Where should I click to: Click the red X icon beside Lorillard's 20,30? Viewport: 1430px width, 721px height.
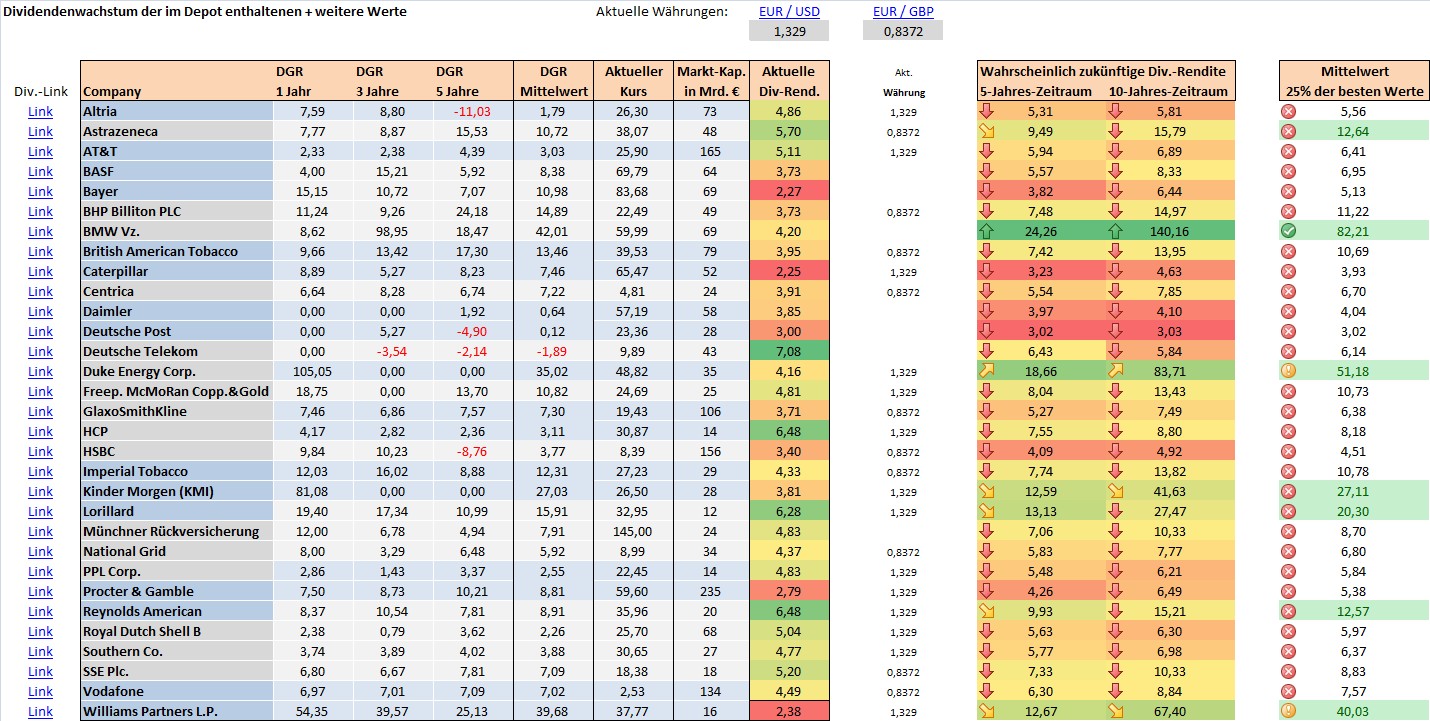[x=1288, y=511]
